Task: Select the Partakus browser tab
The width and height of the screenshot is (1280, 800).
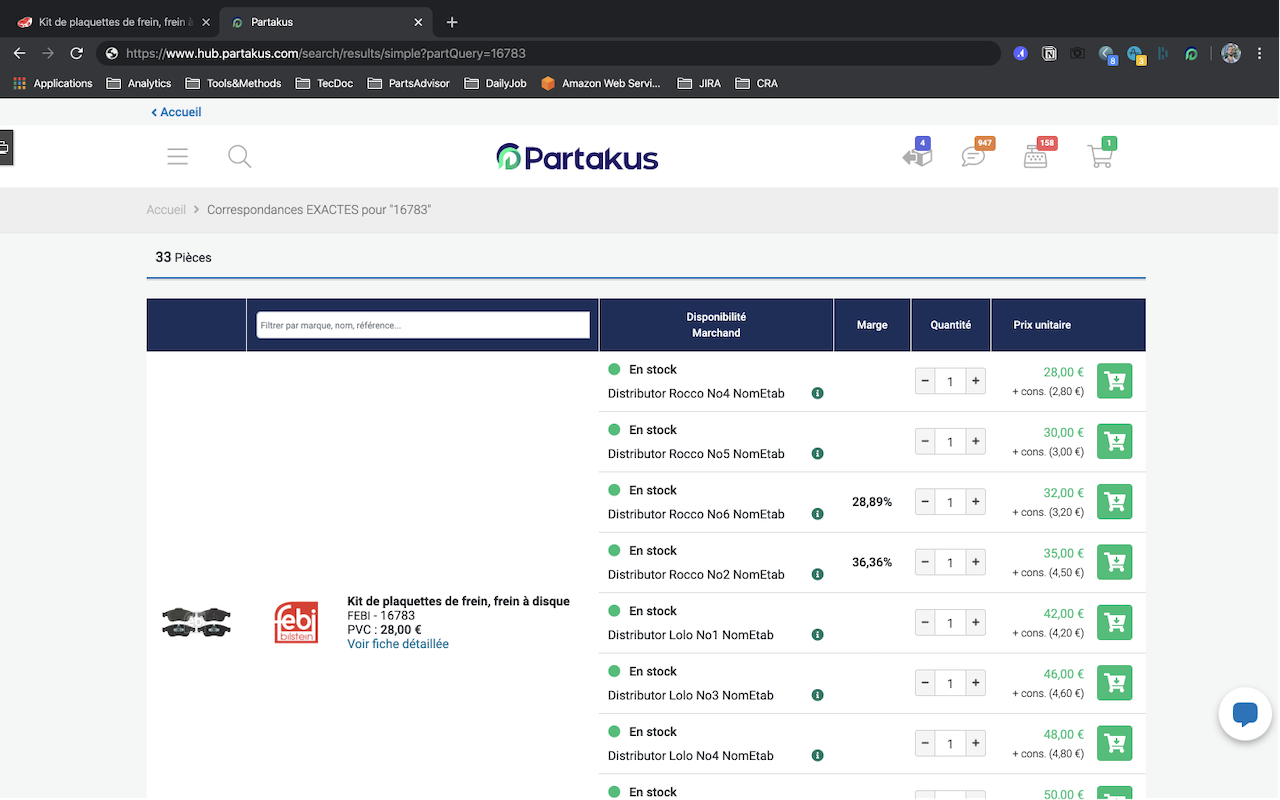Action: [x=325, y=22]
